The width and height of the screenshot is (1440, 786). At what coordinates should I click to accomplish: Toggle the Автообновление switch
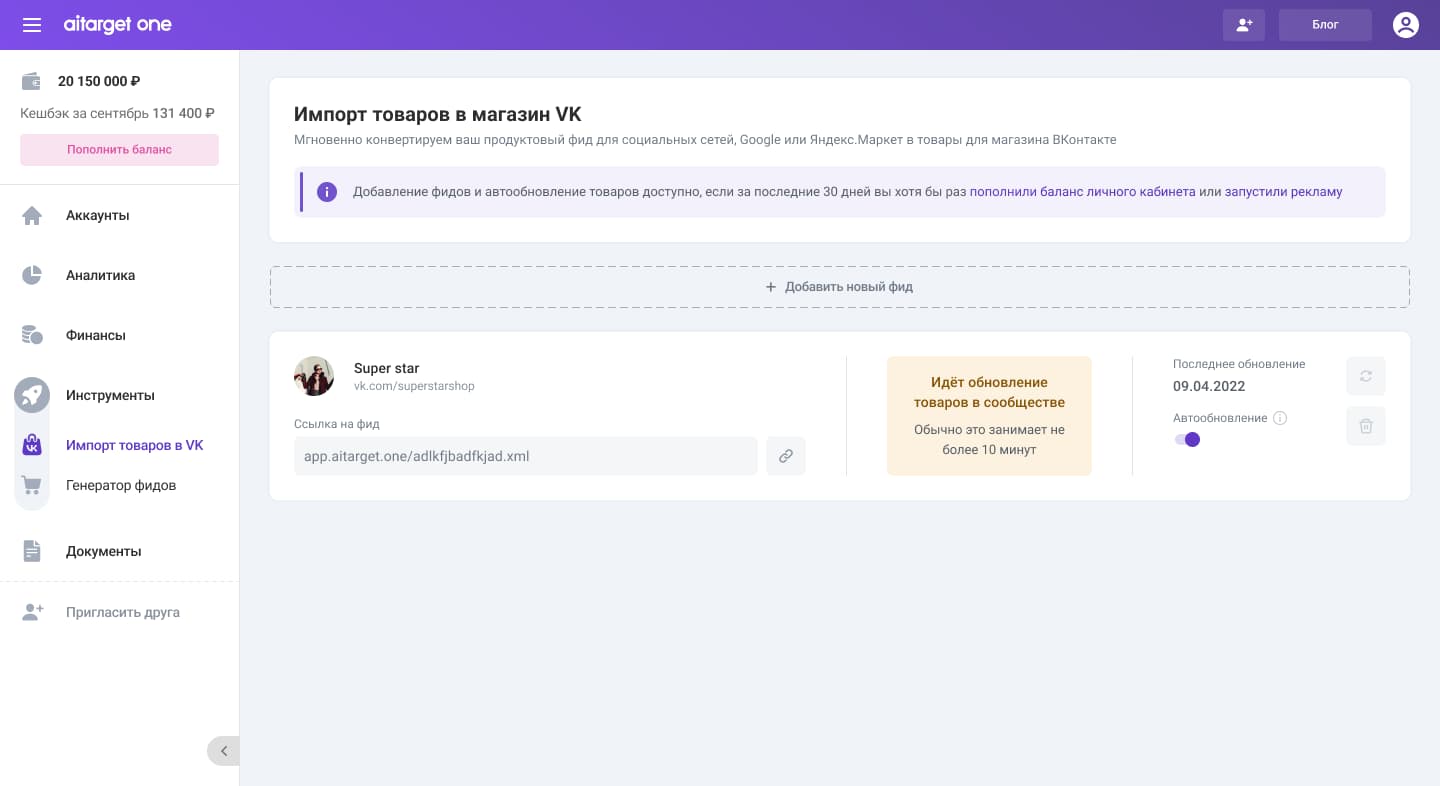(x=1187, y=439)
